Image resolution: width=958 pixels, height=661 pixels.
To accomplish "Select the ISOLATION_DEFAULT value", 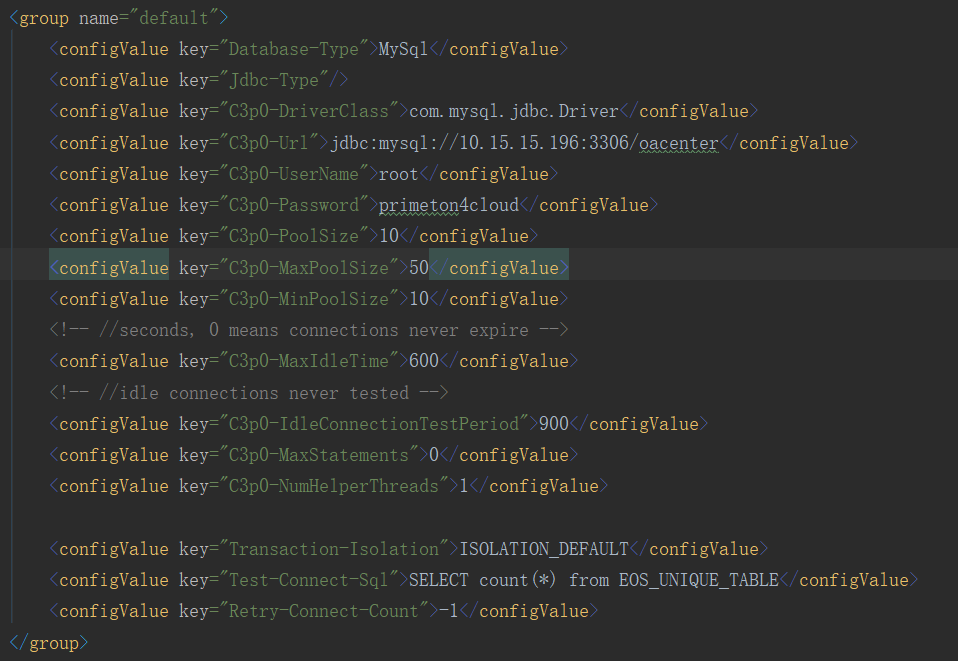I will point(544,549).
